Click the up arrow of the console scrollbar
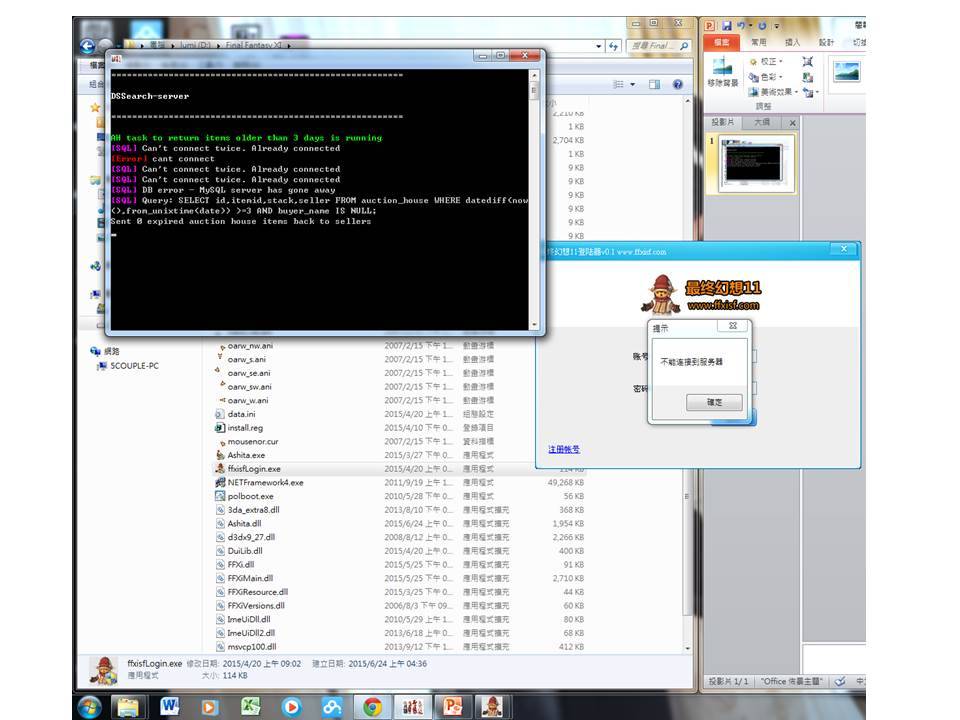This screenshot has height=720, width=960. (534, 75)
